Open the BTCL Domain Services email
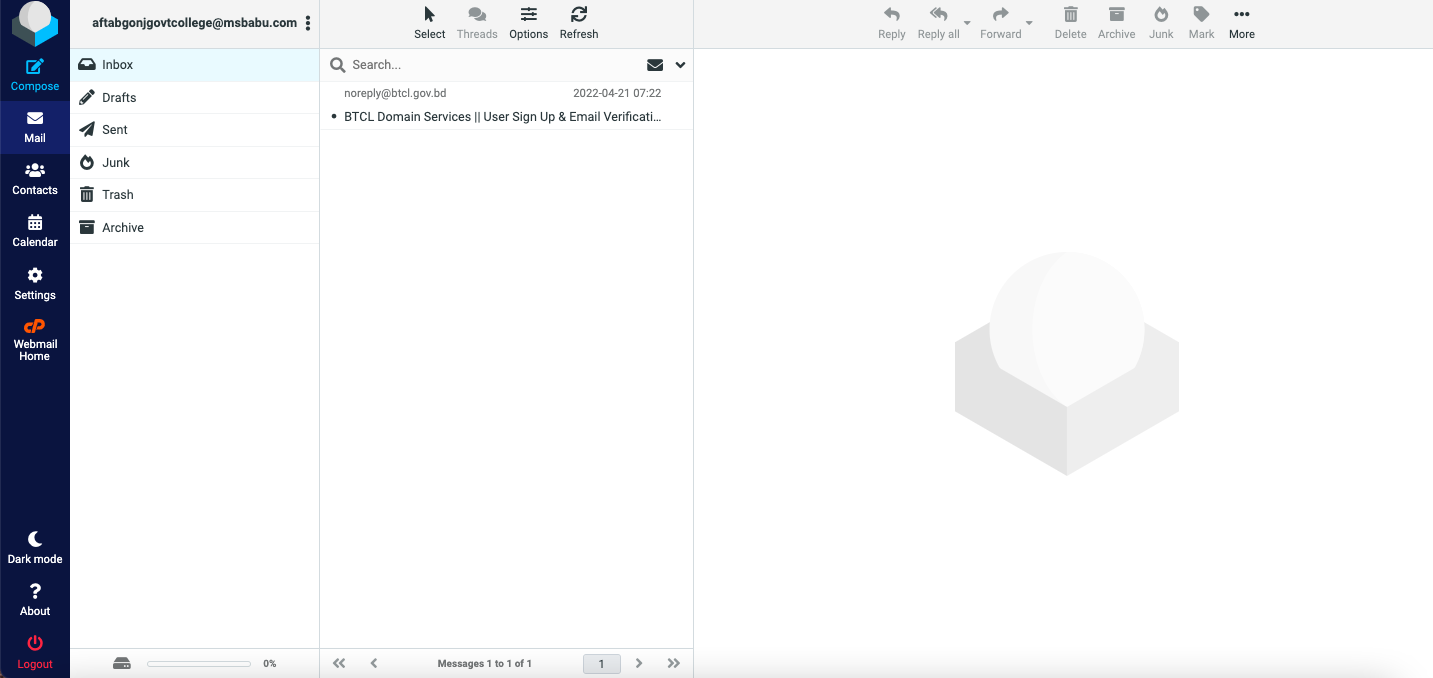 coord(503,117)
